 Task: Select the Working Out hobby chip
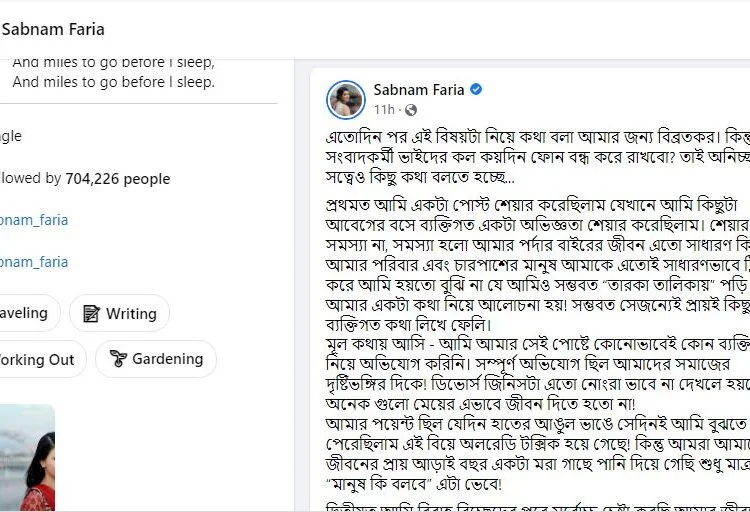(43, 359)
